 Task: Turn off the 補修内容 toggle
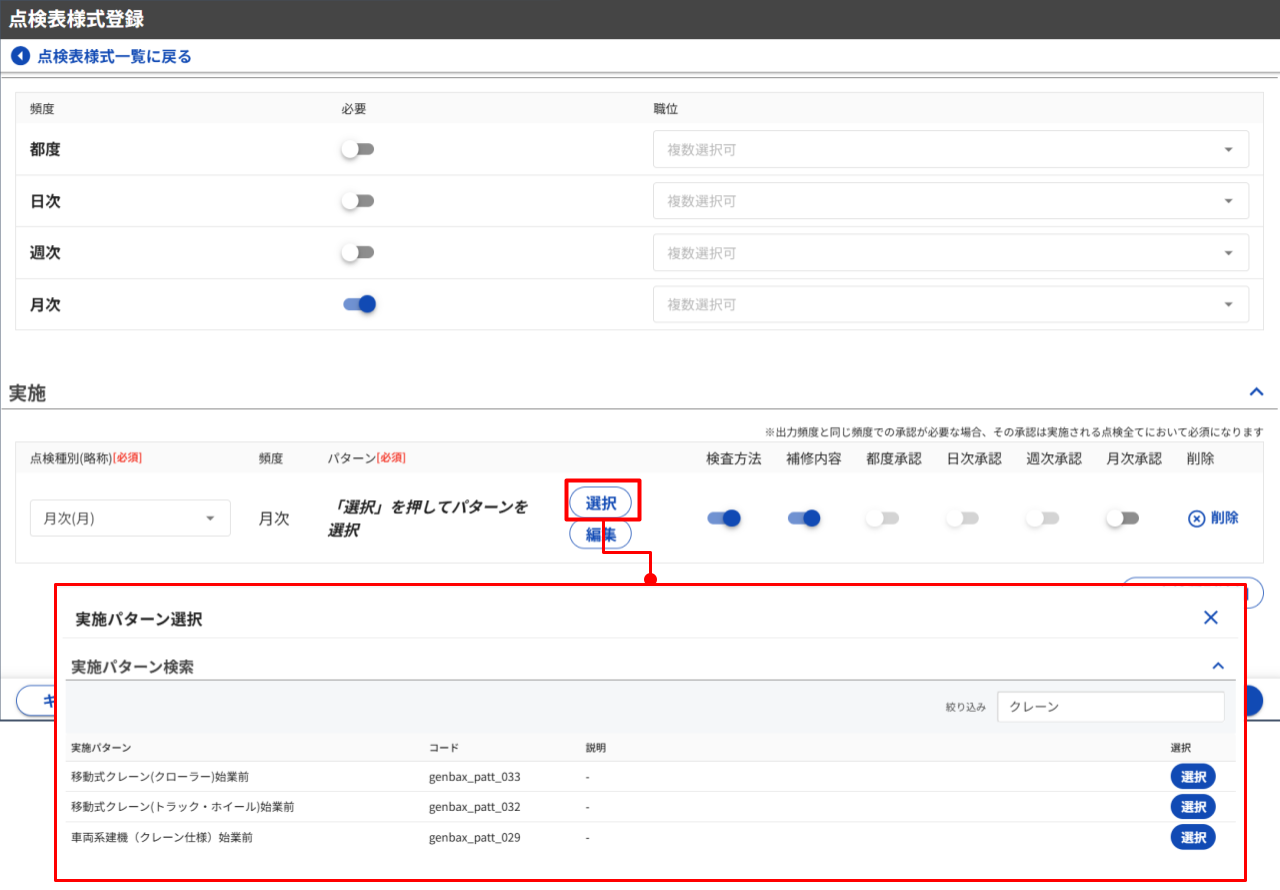804,518
